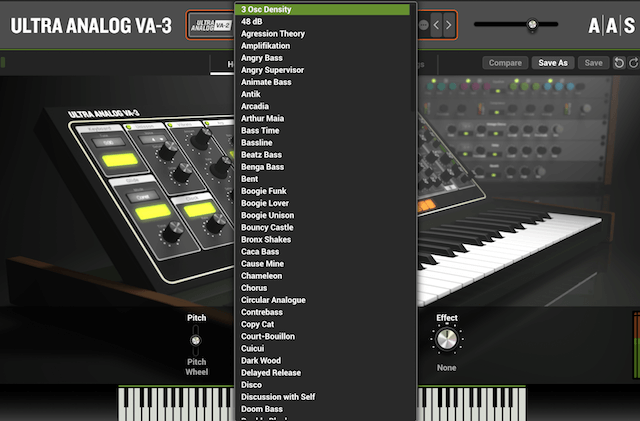Image resolution: width=640 pixels, height=421 pixels.
Task: Select Circular Analogue preset
Action: pos(322,300)
